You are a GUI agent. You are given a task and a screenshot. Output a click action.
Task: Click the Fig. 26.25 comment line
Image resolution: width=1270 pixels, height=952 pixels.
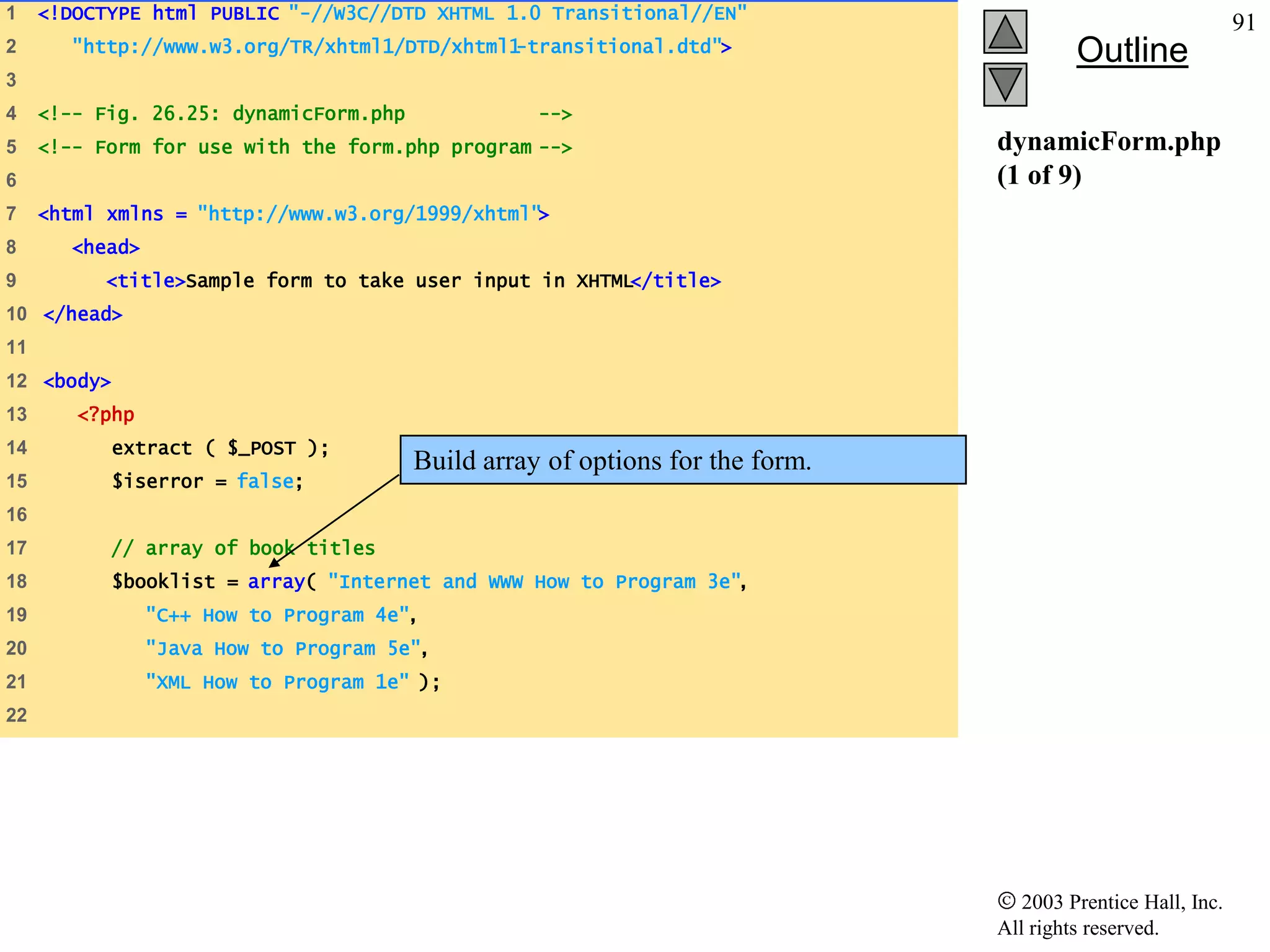(248, 113)
